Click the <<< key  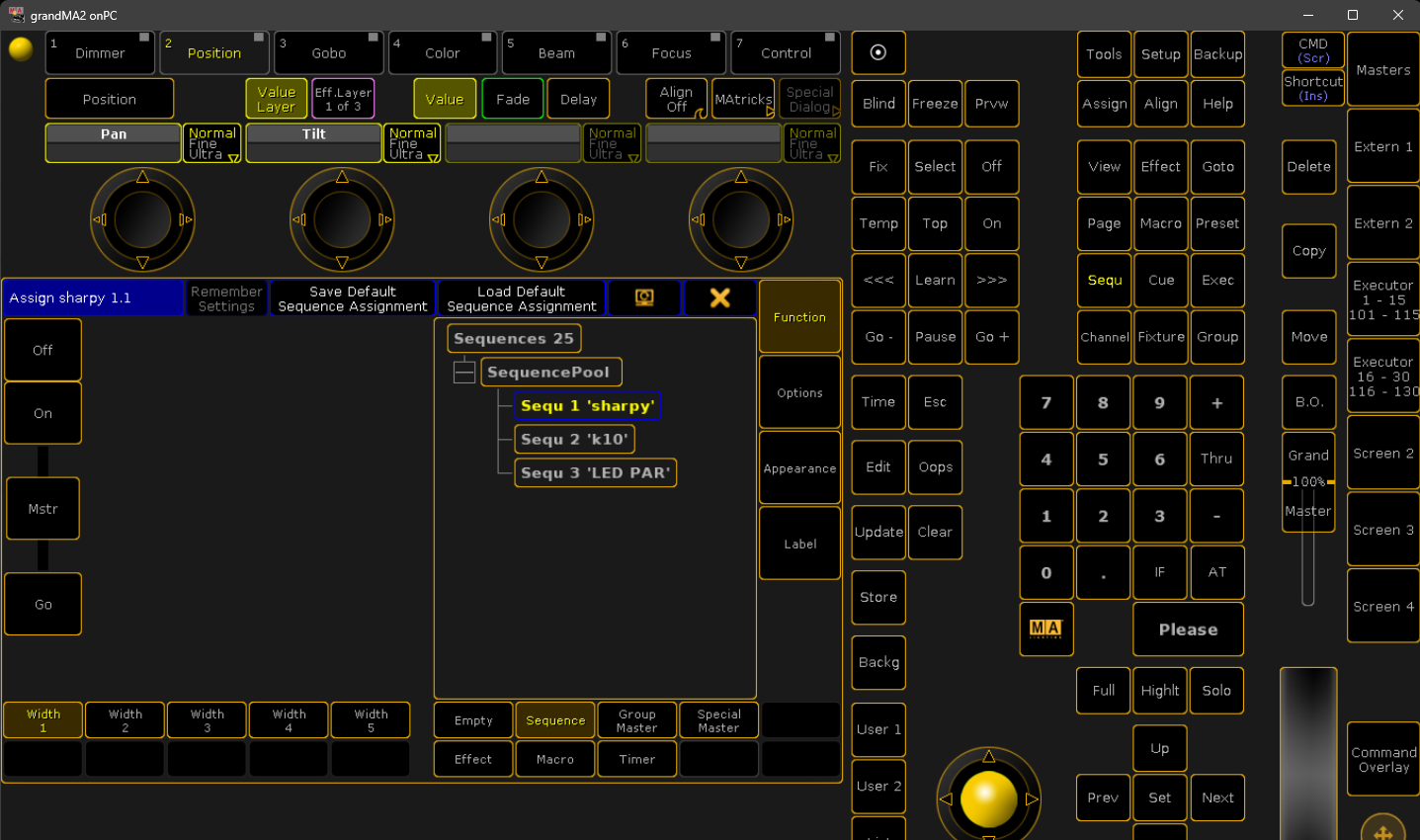pyautogui.click(x=878, y=280)
